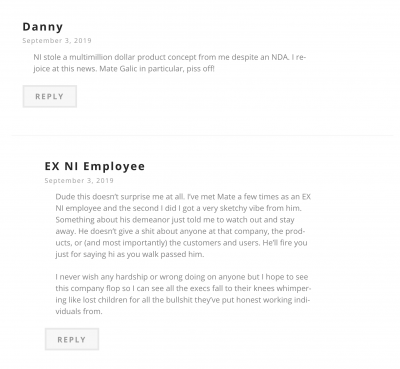400x369 pixels.
Task: Click the line 'I never wish any hardship'
Action: tap(182, 277)
